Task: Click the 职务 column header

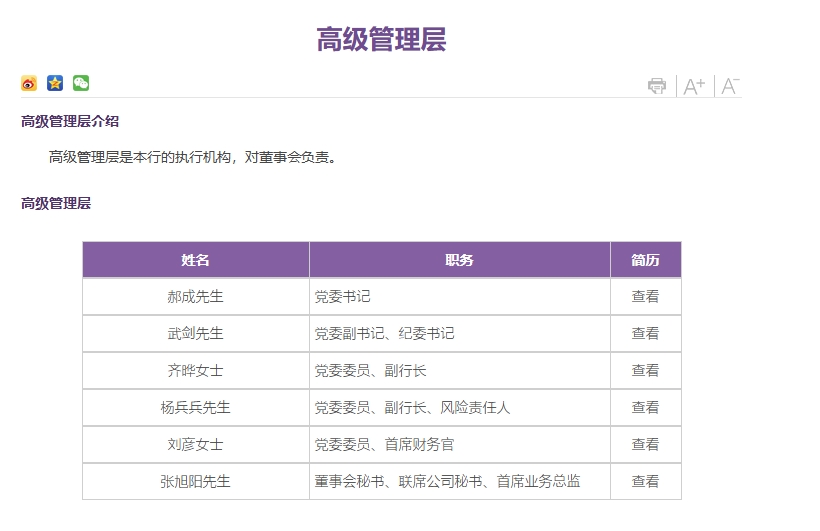Action: click(x=459, y=260)
